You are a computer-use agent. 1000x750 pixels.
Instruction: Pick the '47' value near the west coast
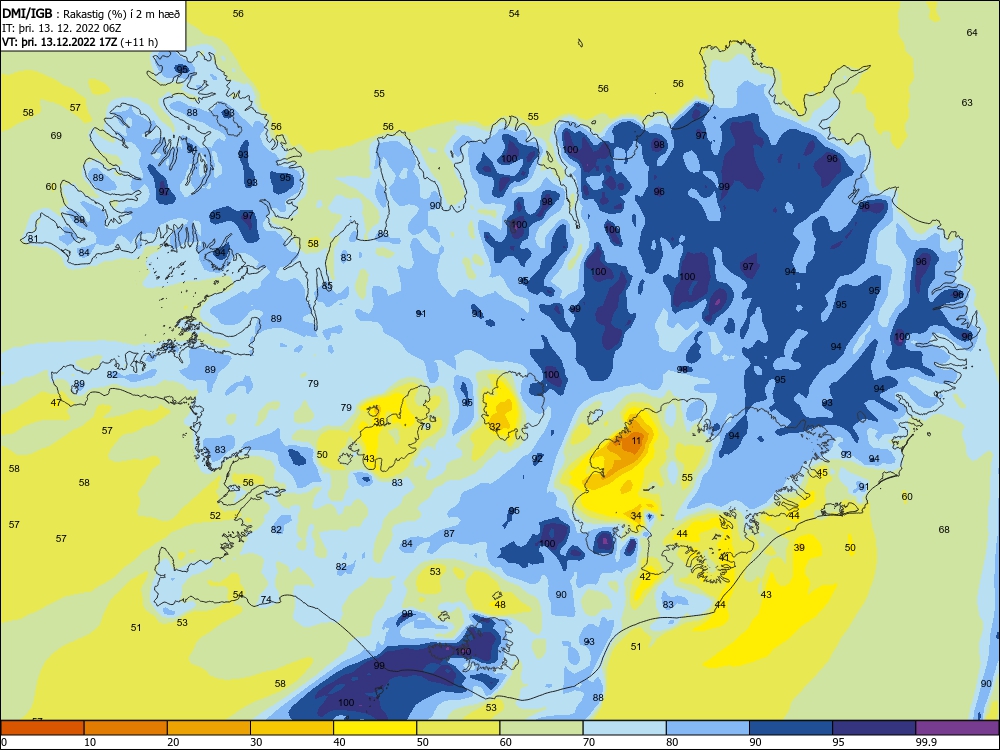(56, 402)
